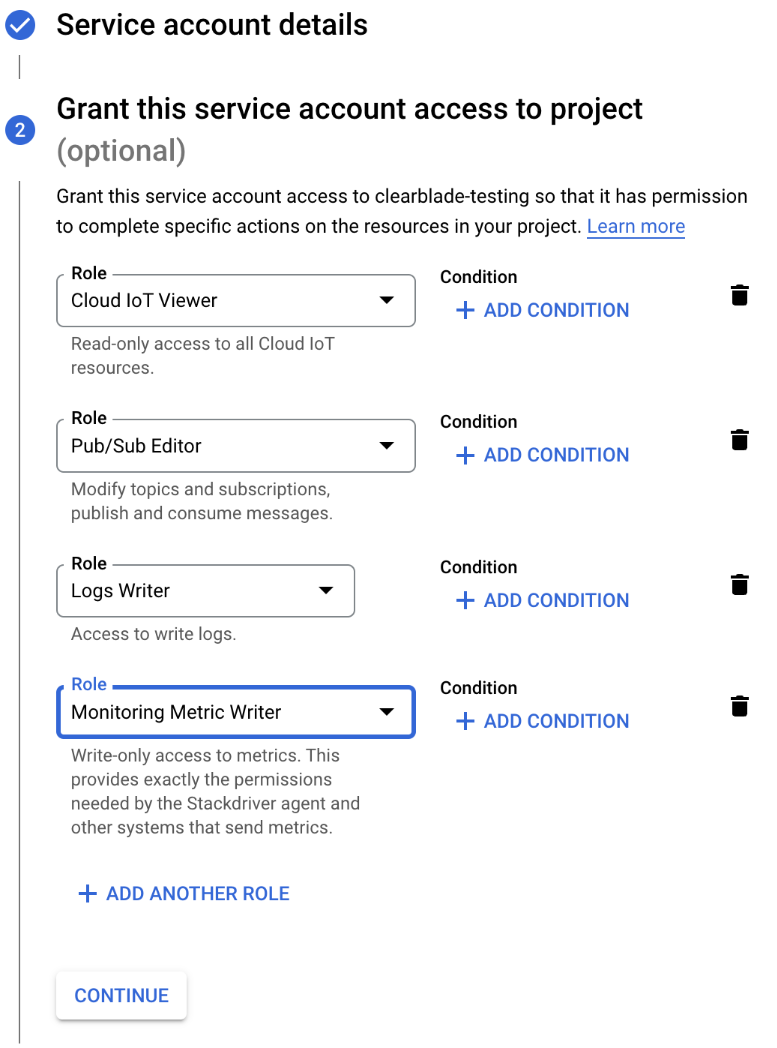The width and height of the screenshot is (777, 1048).
Task: Click plus icon beside ADD ANOTHER ROLE
Action: coord(88,894)
